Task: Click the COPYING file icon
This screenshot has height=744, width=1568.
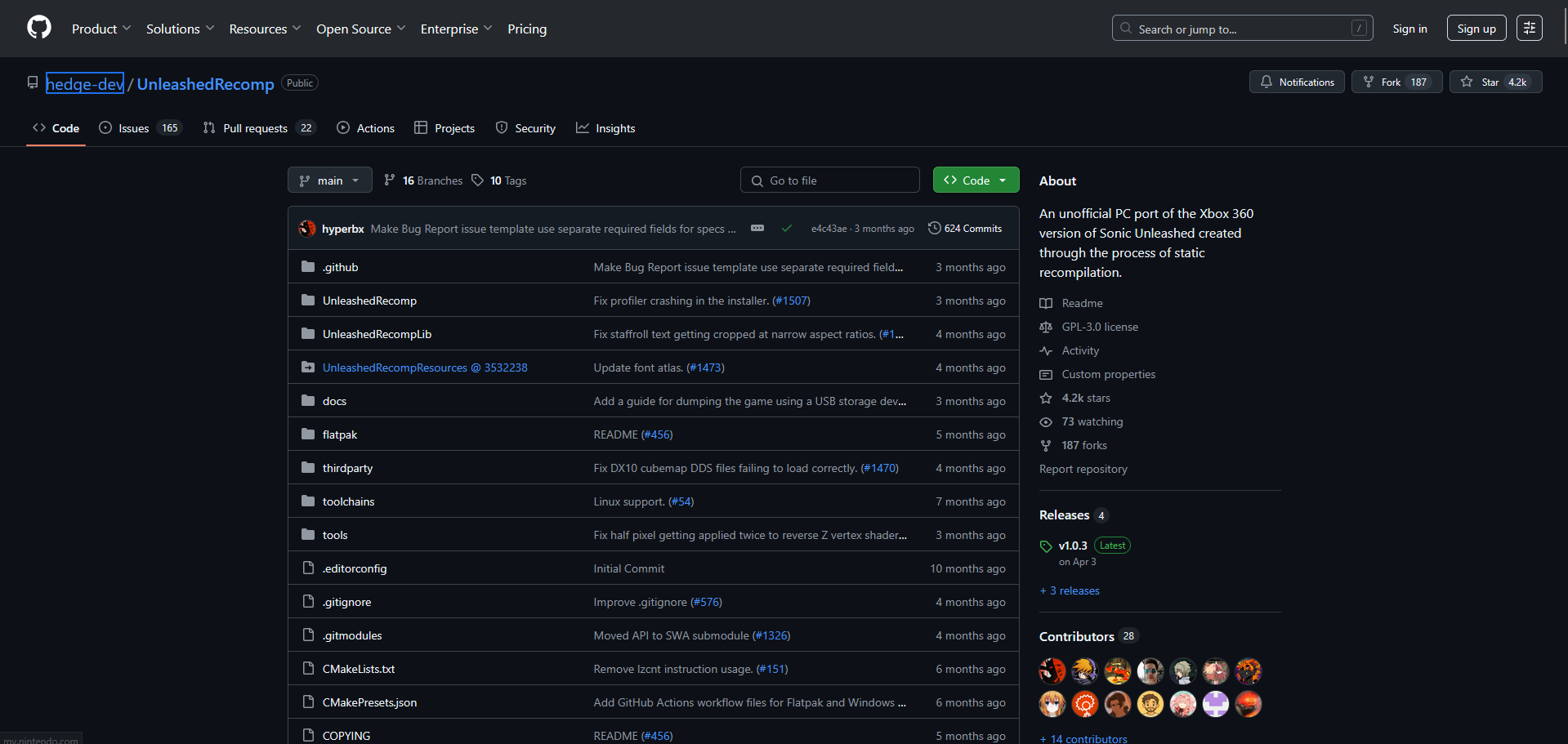Action: [x=308, y=735]
